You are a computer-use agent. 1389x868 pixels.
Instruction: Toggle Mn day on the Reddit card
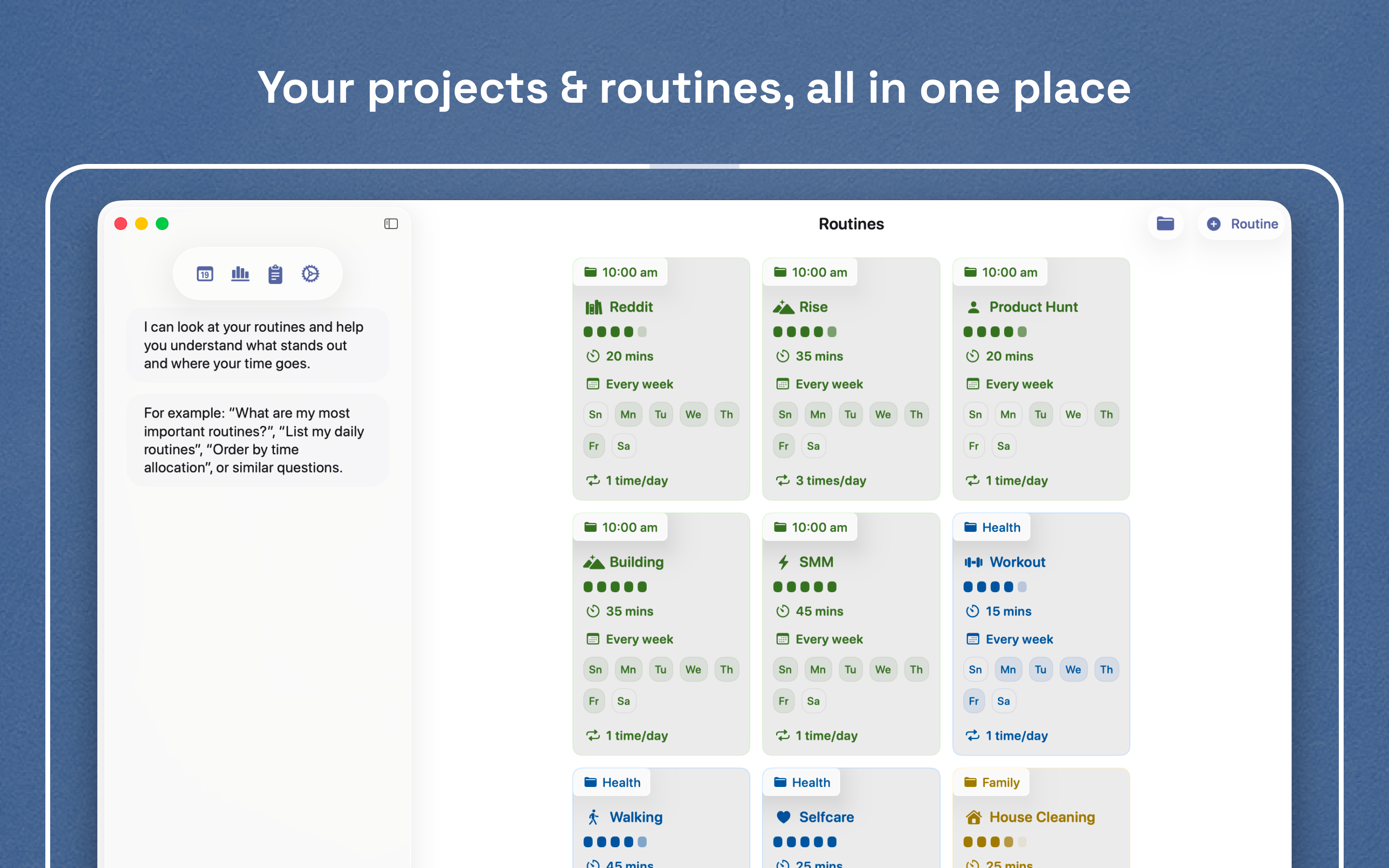click(x=628, y=415)
